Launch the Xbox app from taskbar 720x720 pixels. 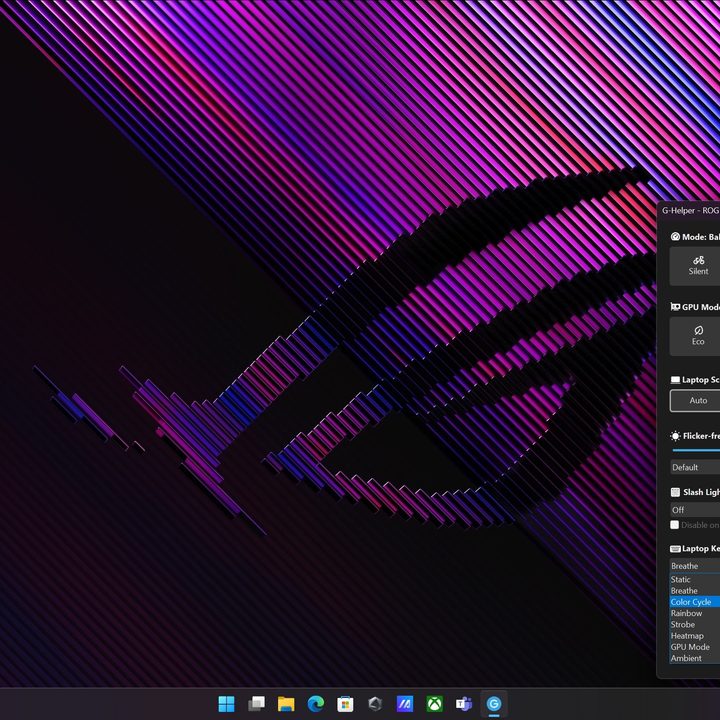(x=434, y=703)
